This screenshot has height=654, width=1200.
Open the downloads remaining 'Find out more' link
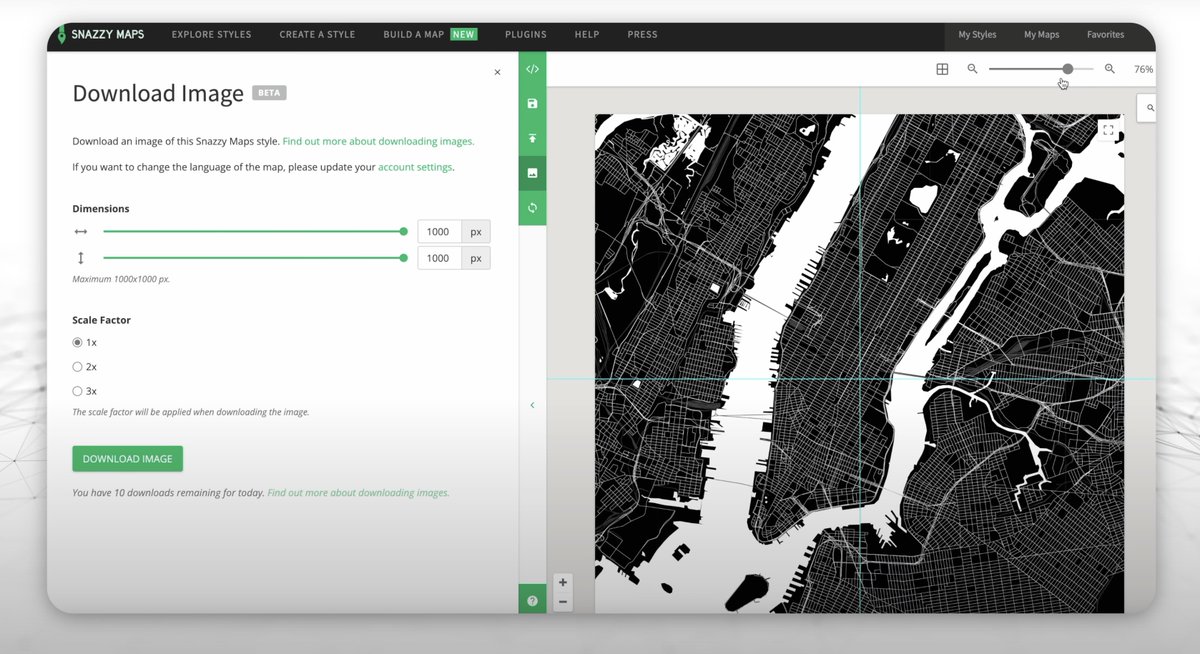(x=358, y=493)
